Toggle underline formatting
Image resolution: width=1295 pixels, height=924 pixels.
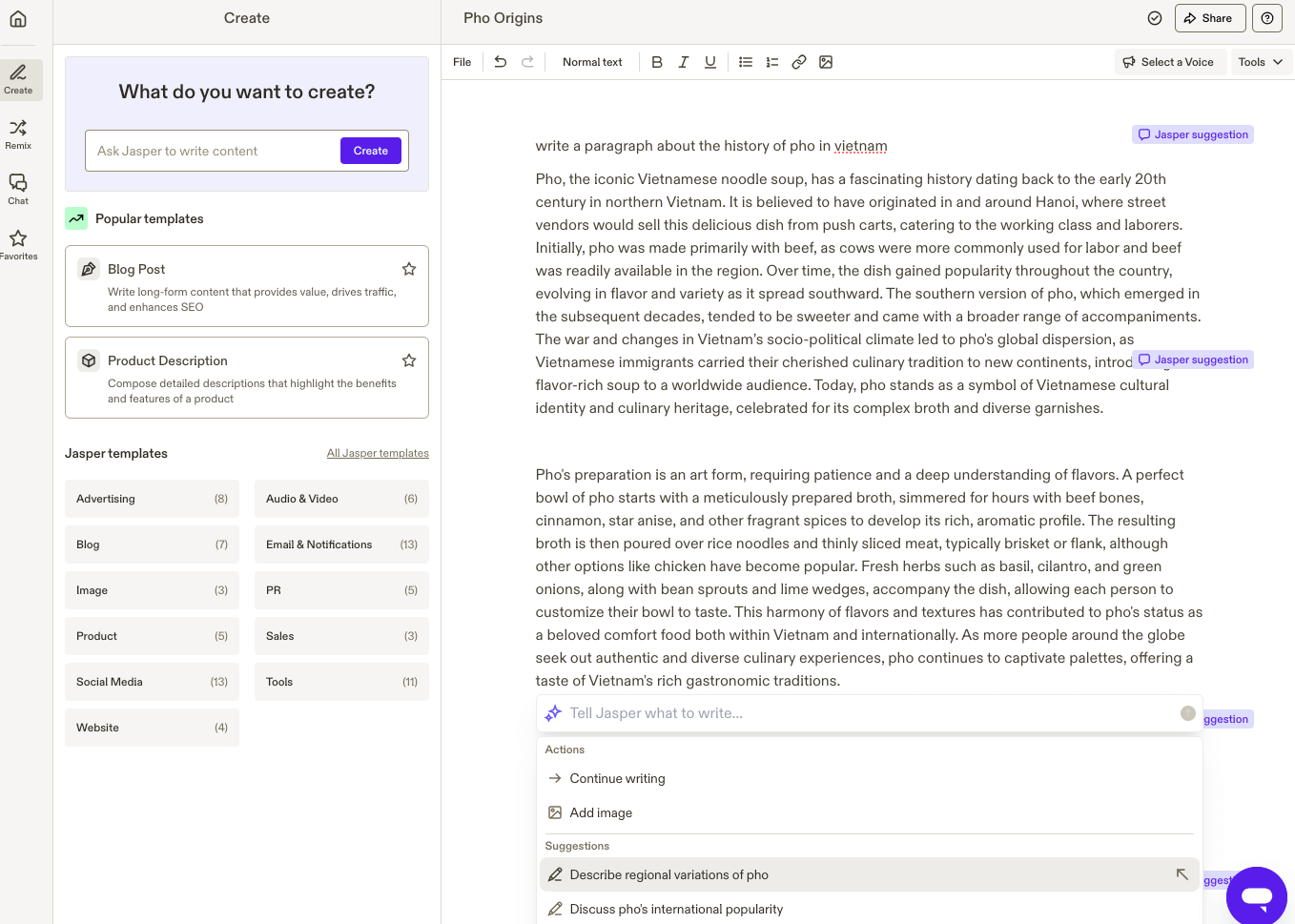point(710,62)
